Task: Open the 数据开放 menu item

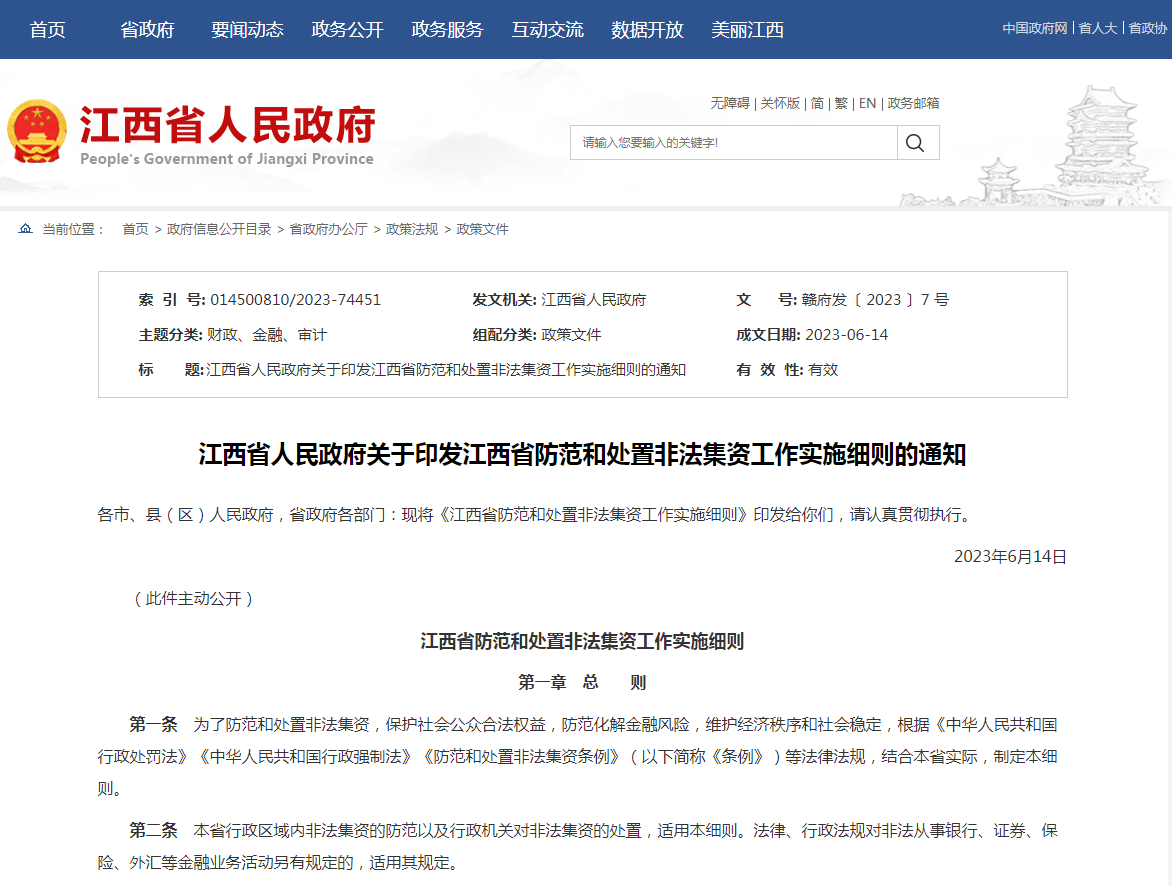Action: [x=647, y=30]
